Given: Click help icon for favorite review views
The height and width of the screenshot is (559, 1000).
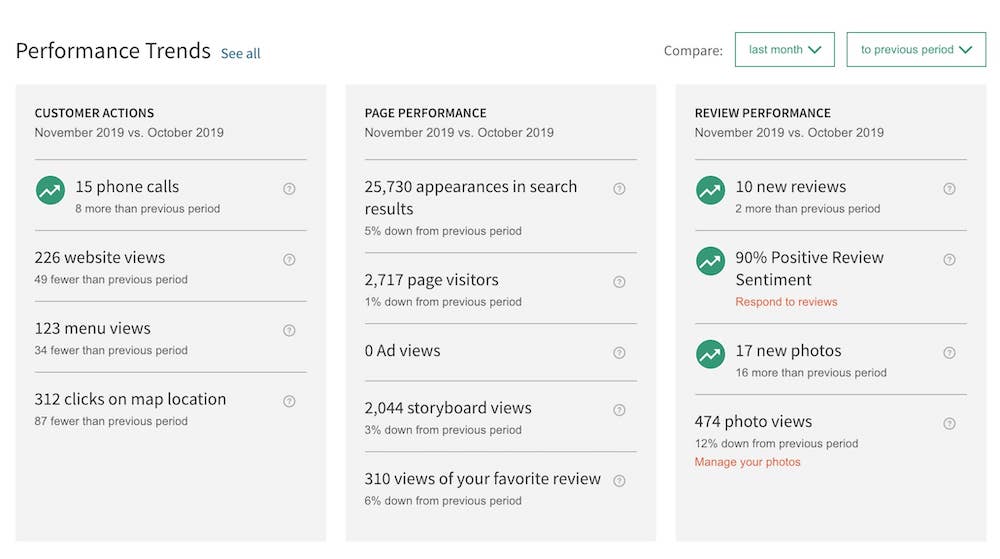Looking at the screenshot, I should pos(619,481).
